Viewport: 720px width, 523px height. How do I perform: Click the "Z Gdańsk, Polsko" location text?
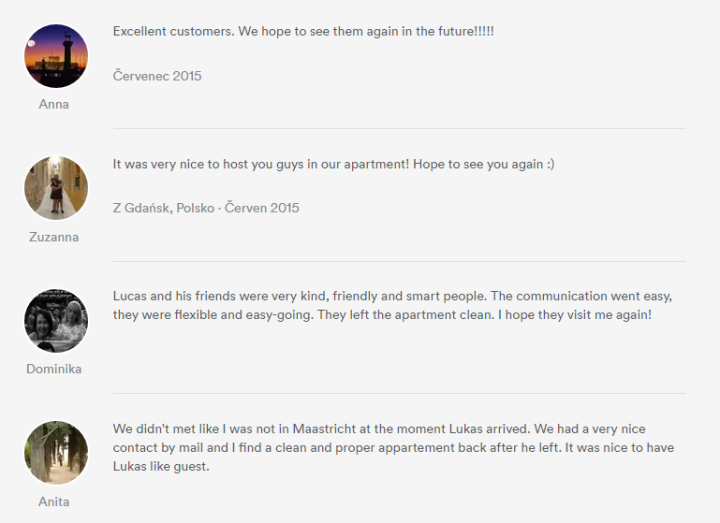click(164, 208)
